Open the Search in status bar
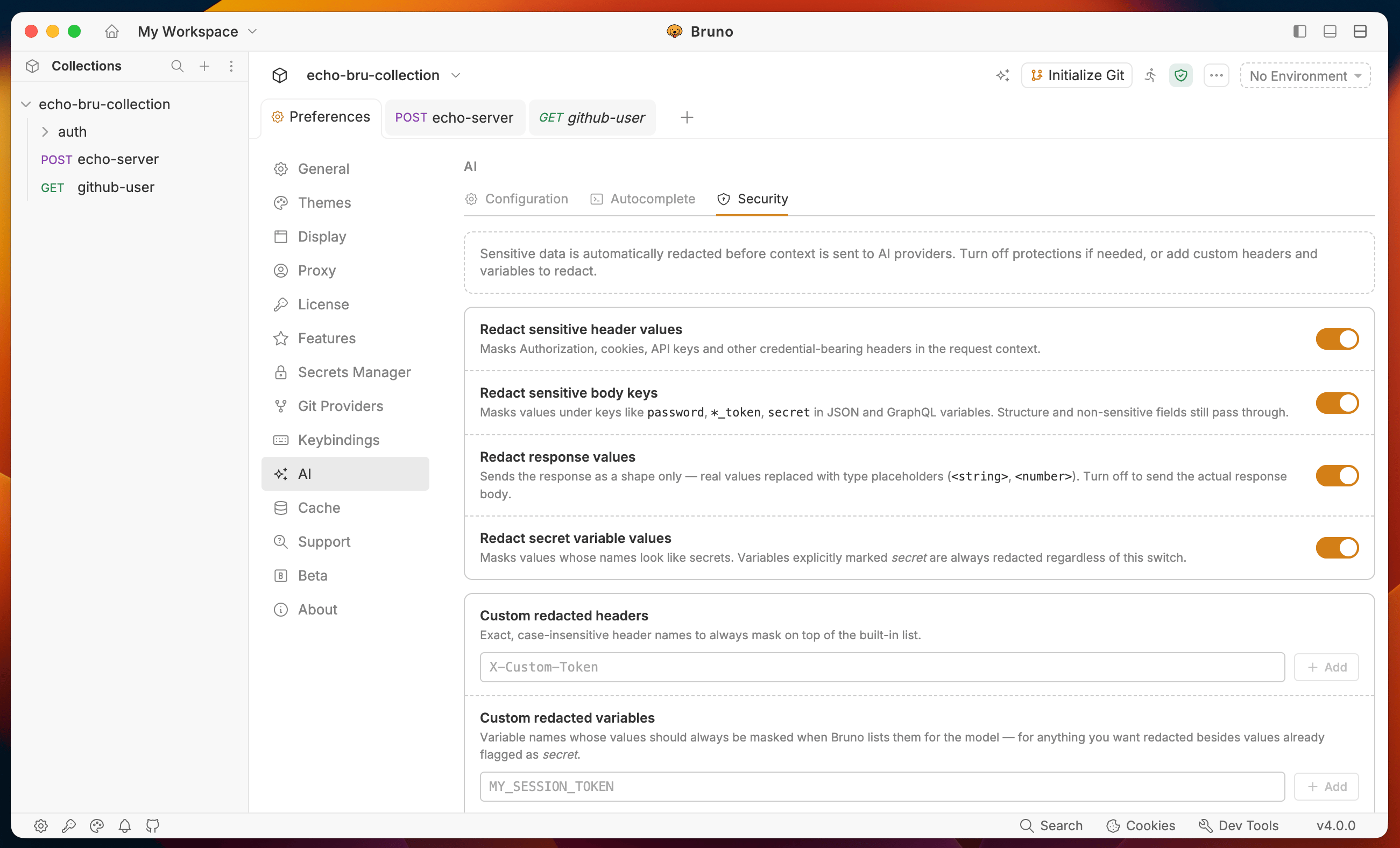The height and width of the screenshot is (848, 1400). (x=1051, y=825)
